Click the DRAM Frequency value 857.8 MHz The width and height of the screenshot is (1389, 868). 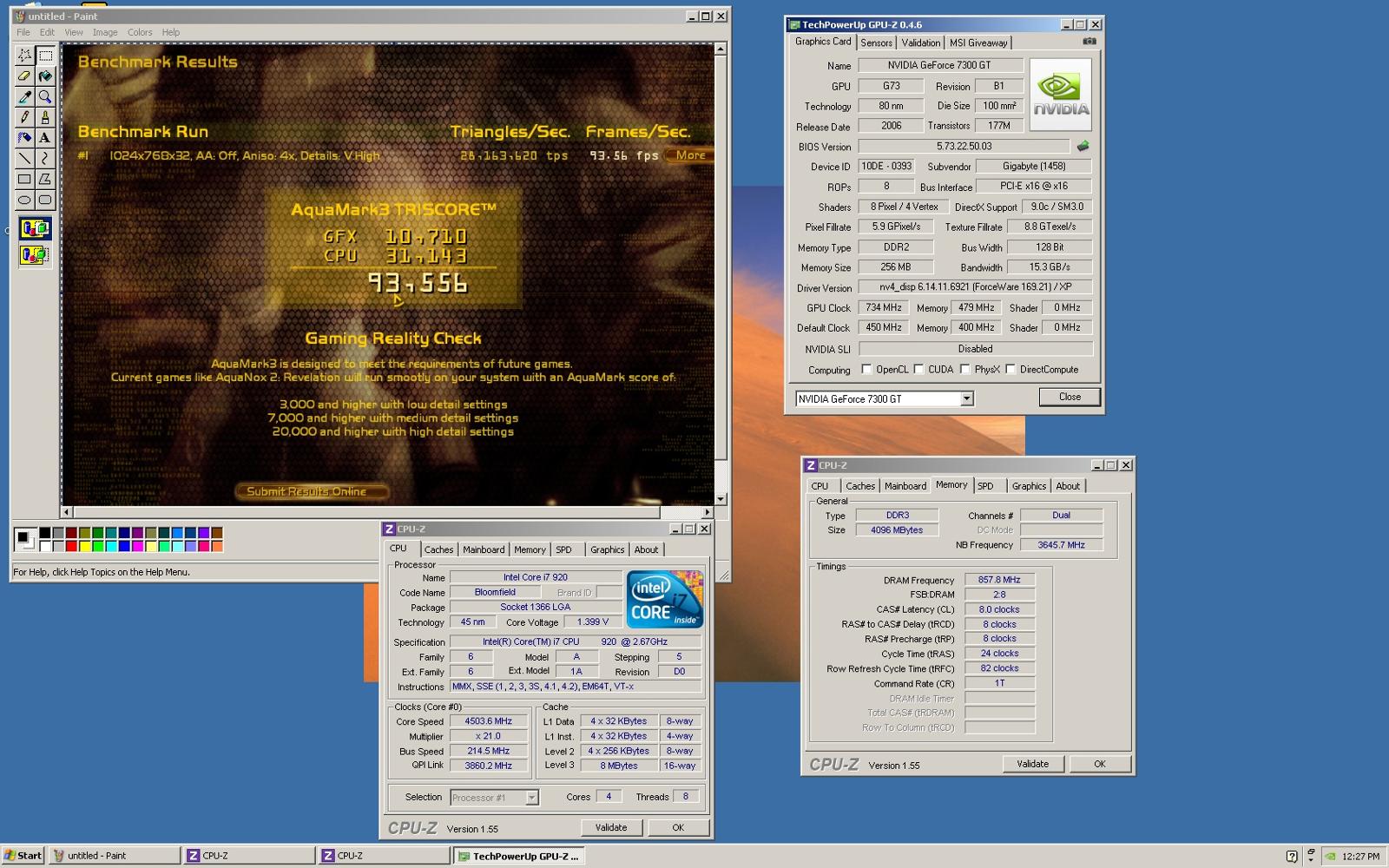999,580
